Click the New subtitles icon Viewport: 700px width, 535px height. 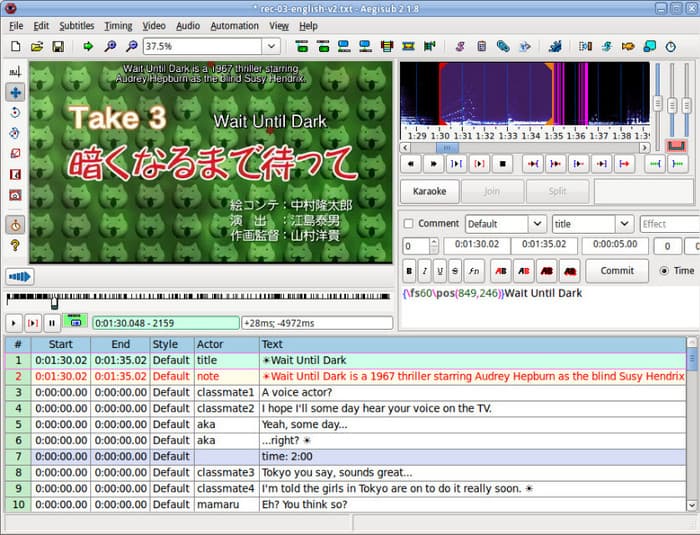click(16, 46)
